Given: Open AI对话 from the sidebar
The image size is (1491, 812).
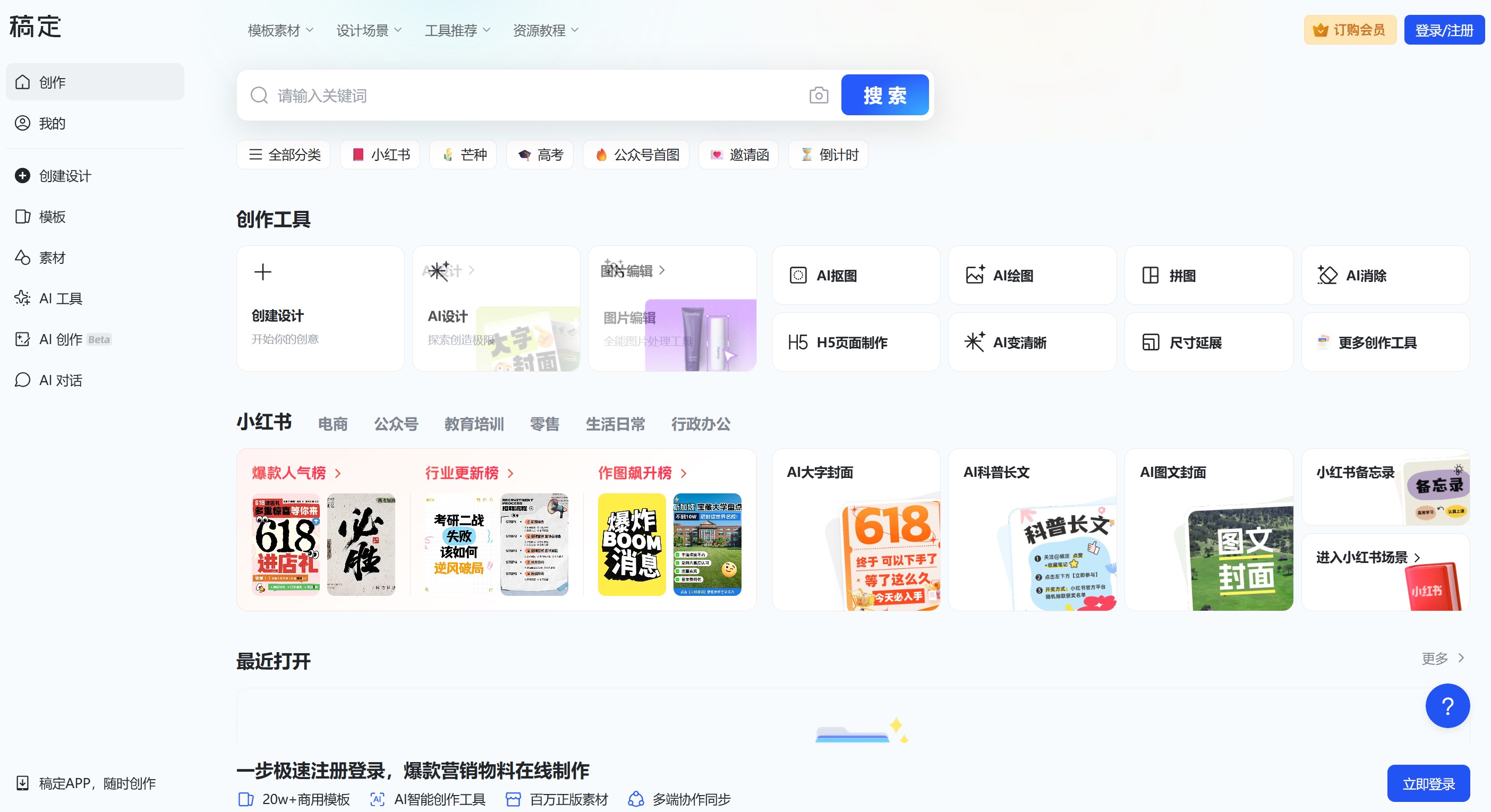Looking at the screenshot, I should pos(59,380).
